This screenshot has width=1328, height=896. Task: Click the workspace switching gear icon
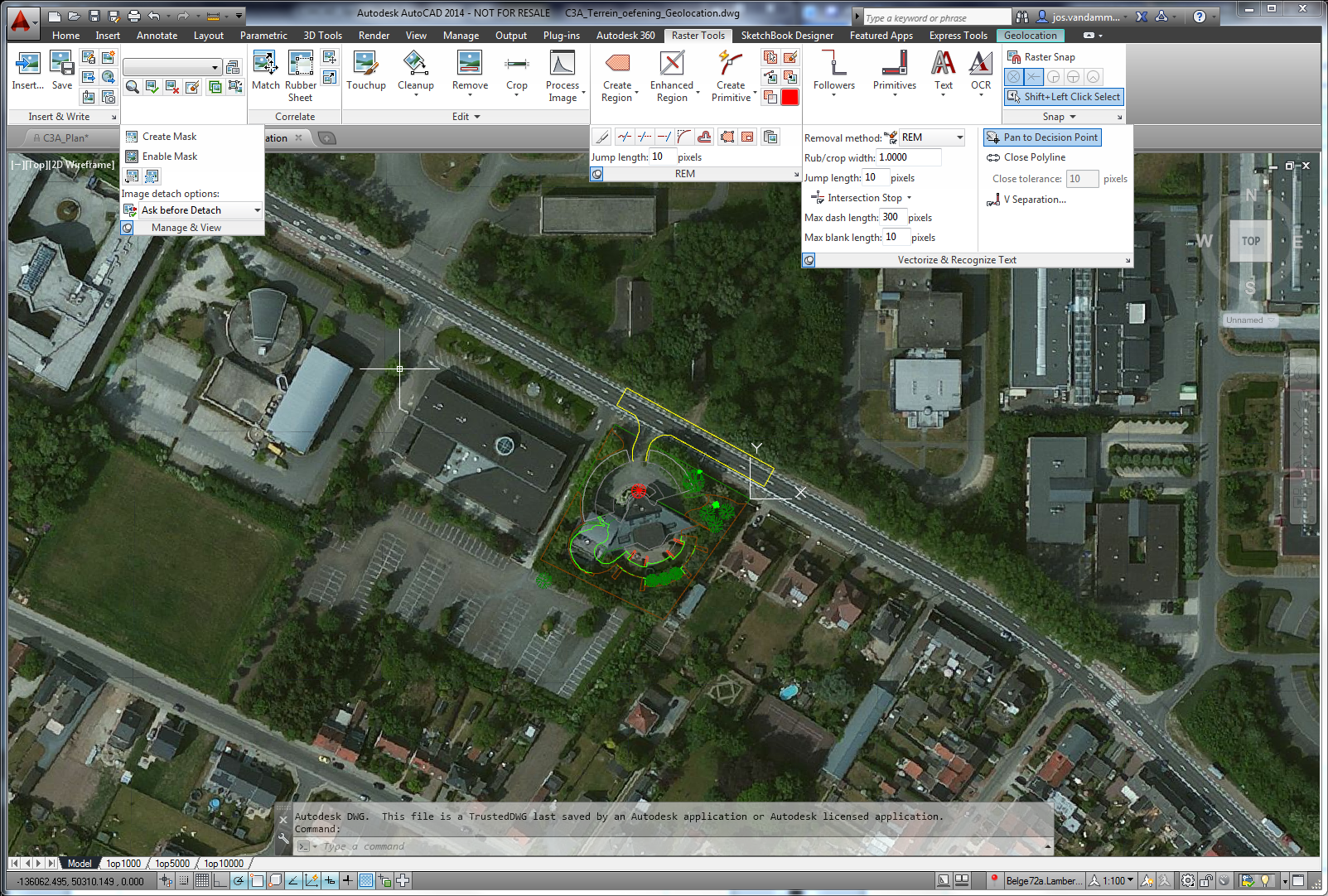(1188, 880)
